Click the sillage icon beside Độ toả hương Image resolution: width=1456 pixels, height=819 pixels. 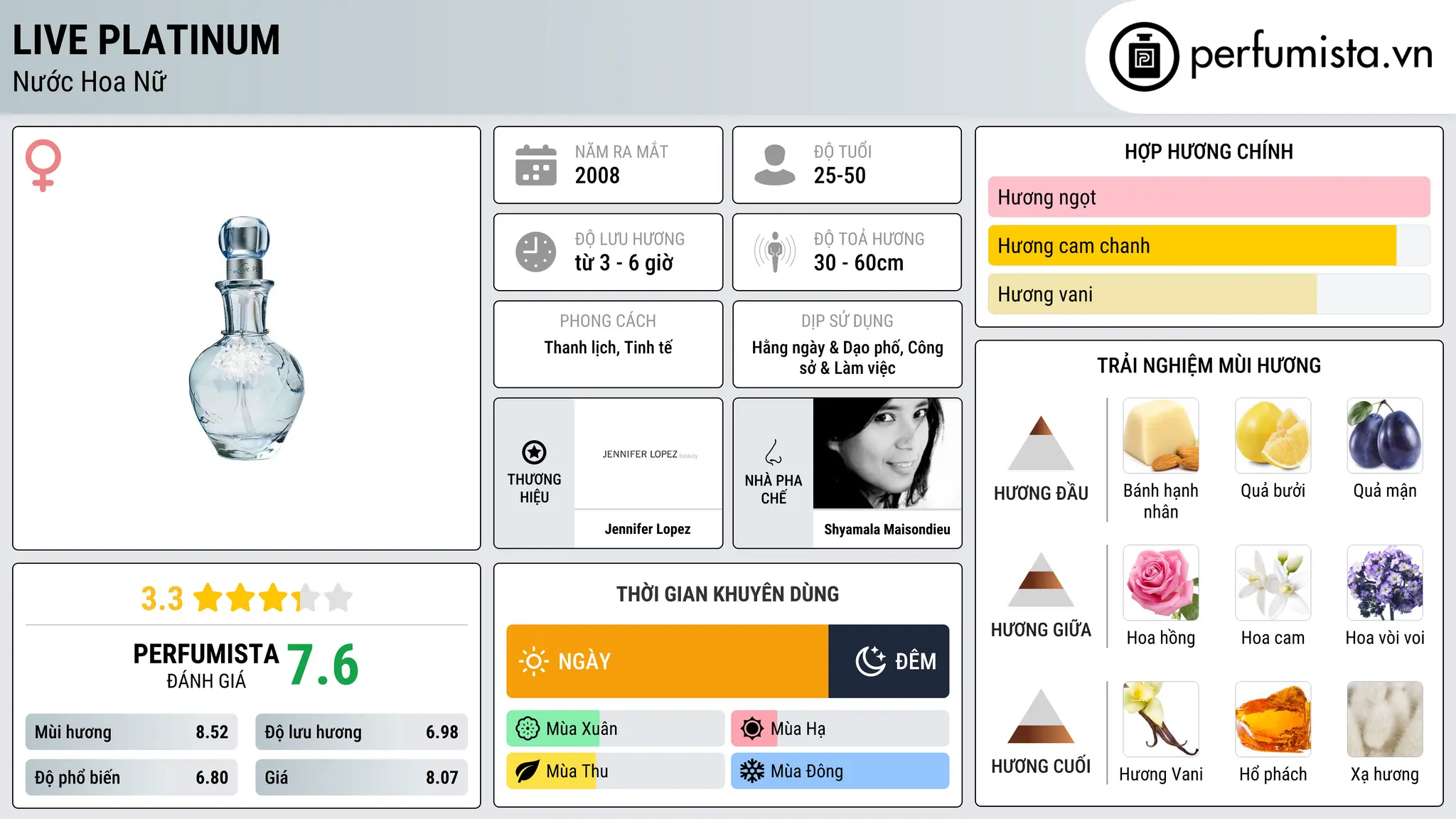(x=774, y=252)
